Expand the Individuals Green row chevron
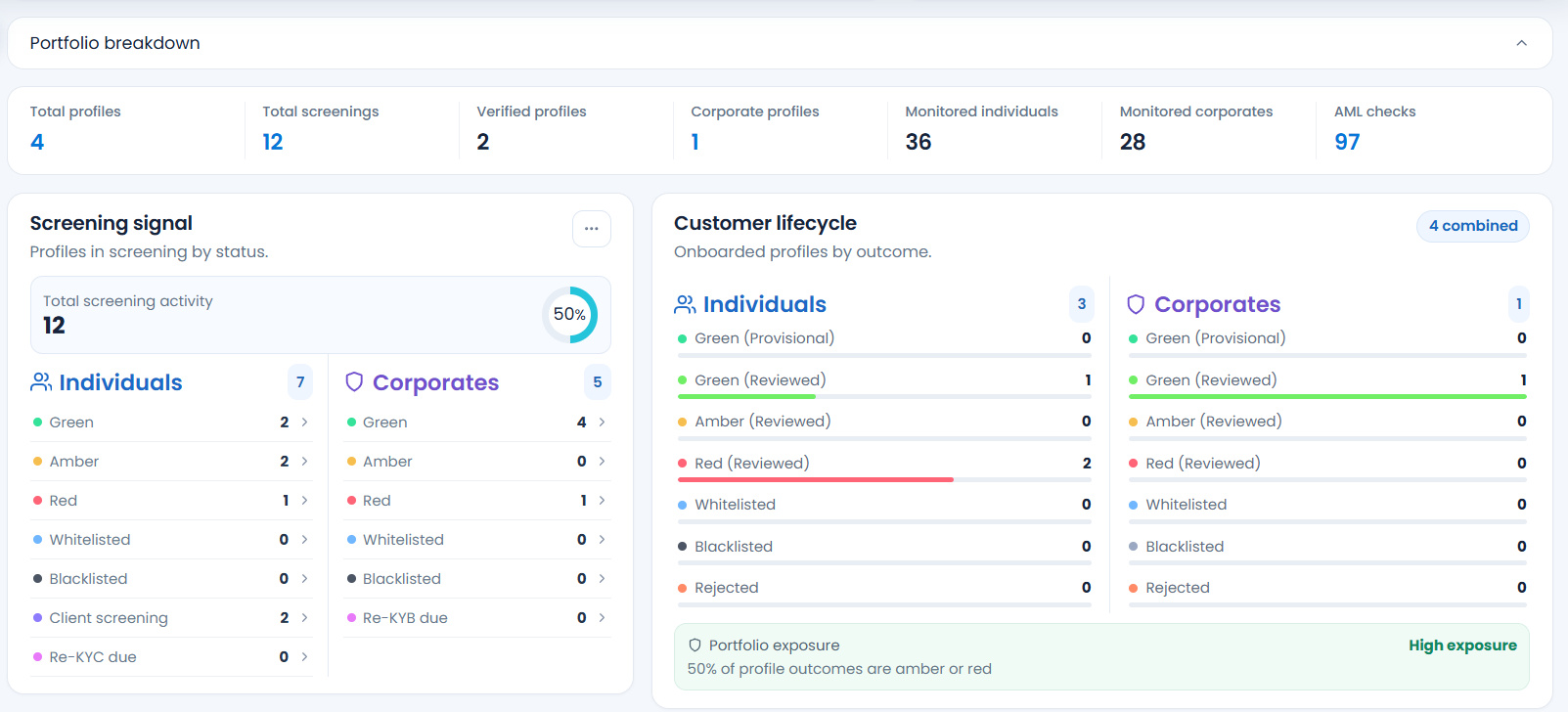Image resolution: width=1568 pixels, height=712 pixels. 304,423
